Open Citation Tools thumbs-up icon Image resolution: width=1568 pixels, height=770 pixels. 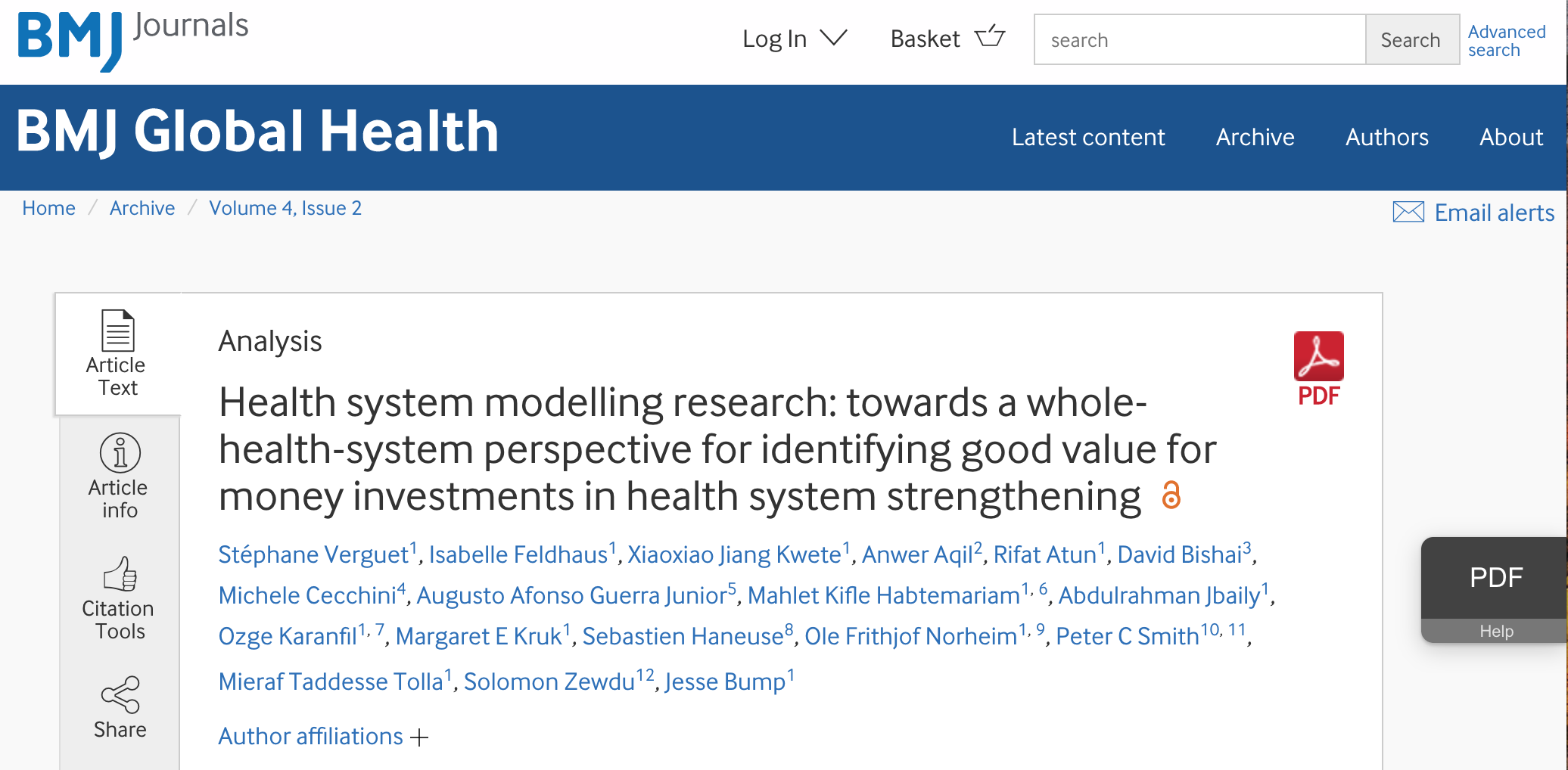[x=120, y=574]
